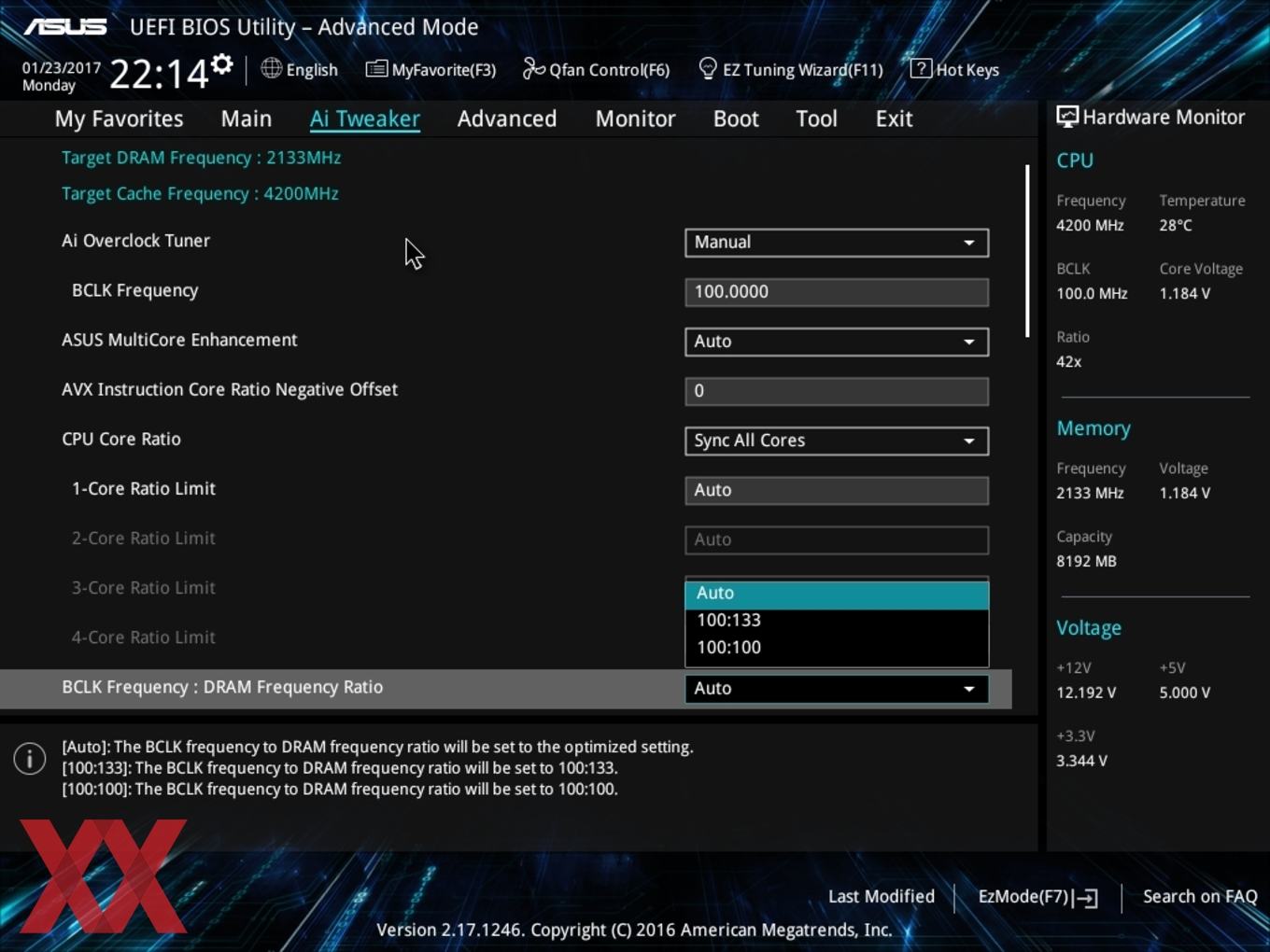Viewport: 1270px width, 952px height.
Task: Switch to the Tool tab
Action: point(816,119)
